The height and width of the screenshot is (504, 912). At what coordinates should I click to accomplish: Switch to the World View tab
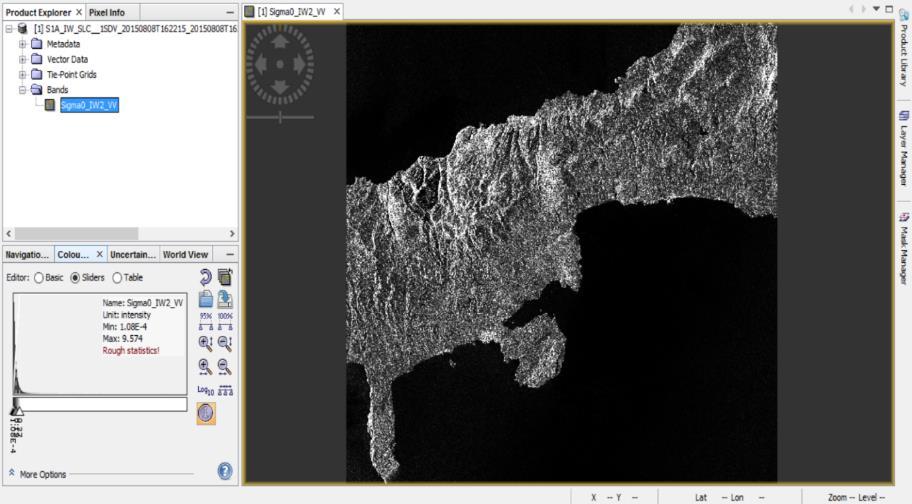click(186, 255)
